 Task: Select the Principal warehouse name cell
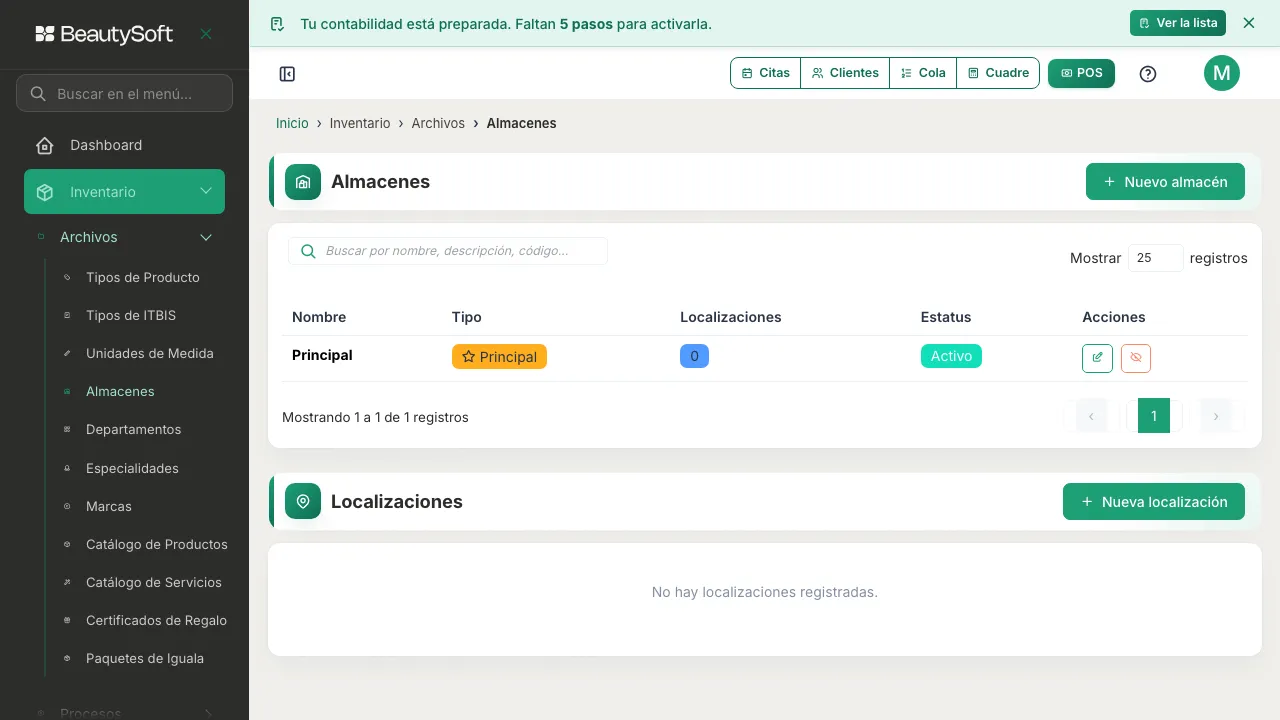tap(322, 355)
